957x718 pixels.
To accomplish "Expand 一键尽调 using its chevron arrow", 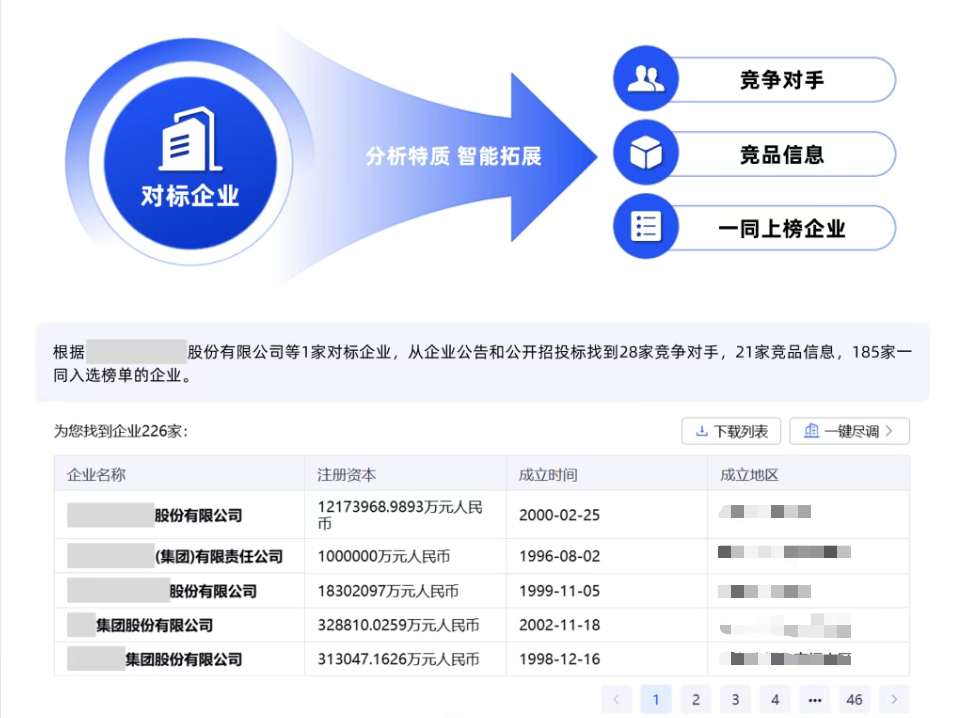I will (890, 431).
